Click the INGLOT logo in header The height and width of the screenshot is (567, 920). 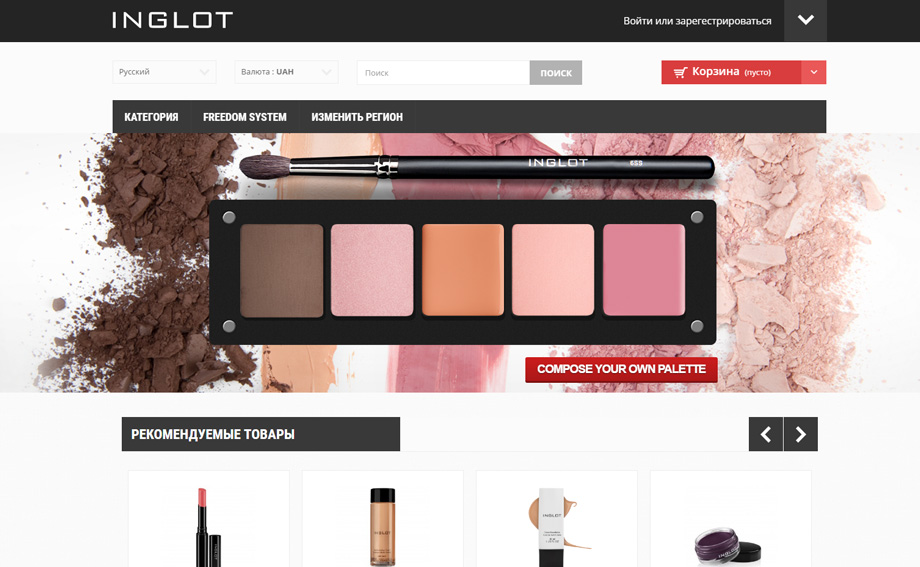tap(172, 20)
